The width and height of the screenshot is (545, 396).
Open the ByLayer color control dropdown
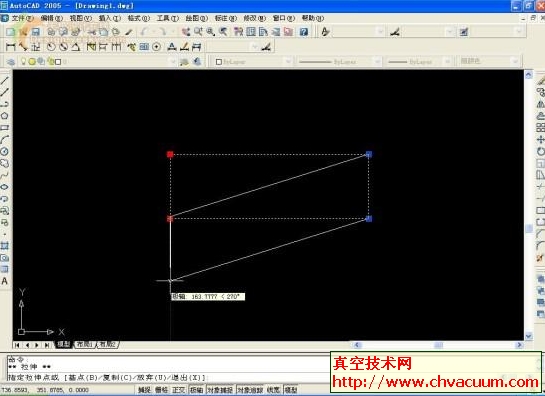tap(253, 62)
